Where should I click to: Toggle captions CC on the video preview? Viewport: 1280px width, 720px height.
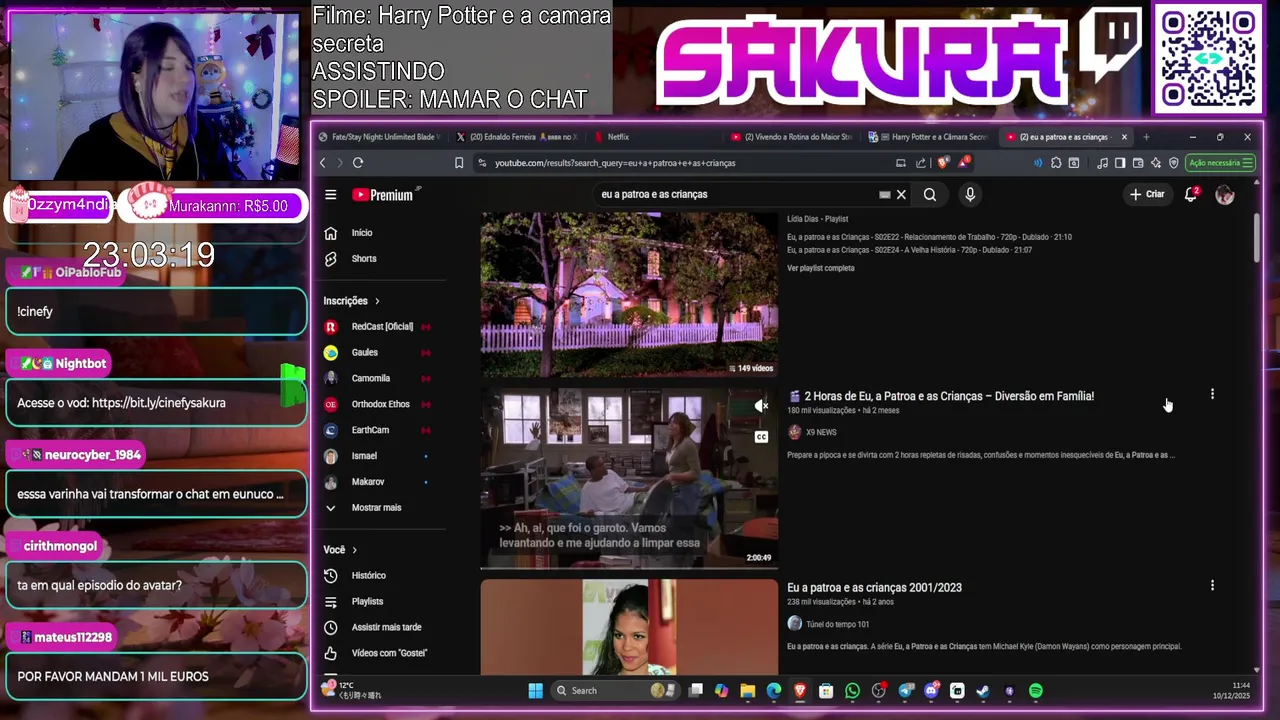(x=761, y=437)
